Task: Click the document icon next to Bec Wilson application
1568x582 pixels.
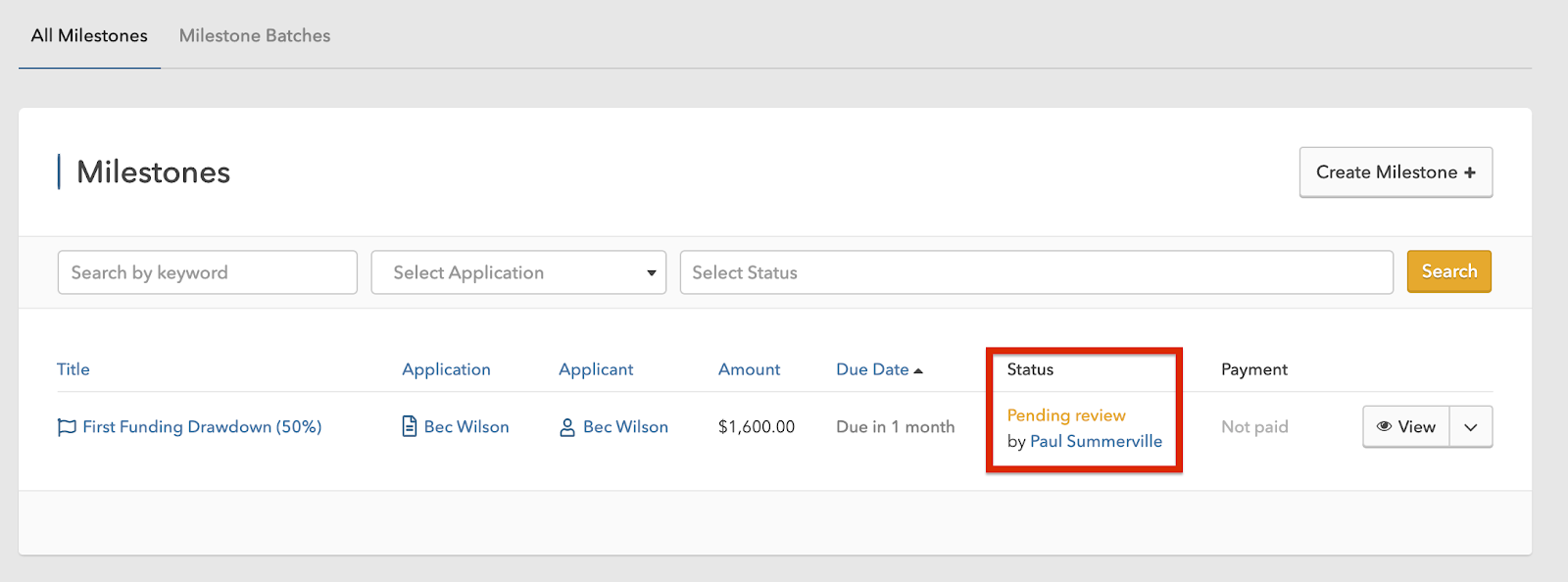Action: pos(410,427)
